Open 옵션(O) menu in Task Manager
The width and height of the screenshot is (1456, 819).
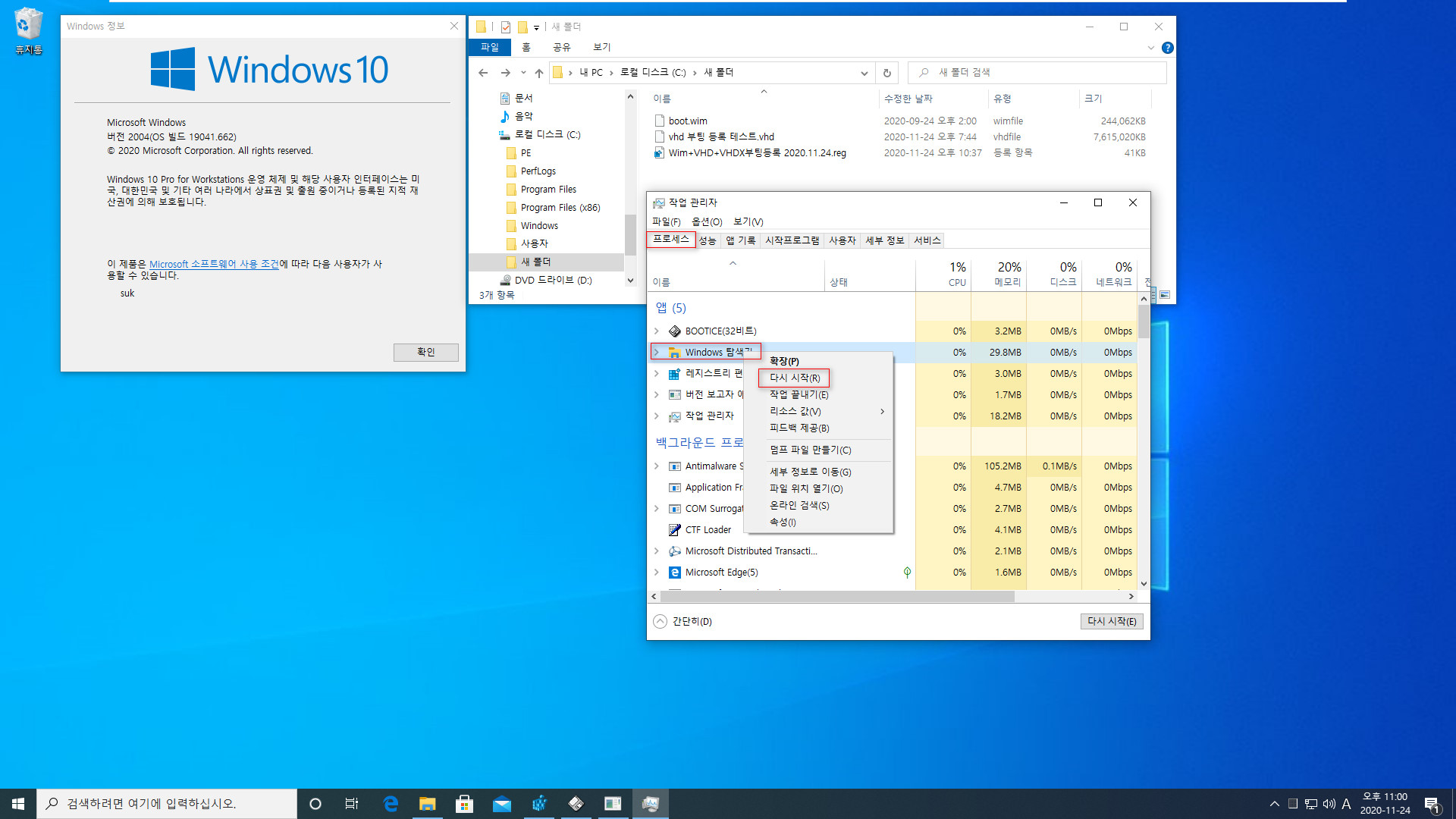[x=707, y=221]
